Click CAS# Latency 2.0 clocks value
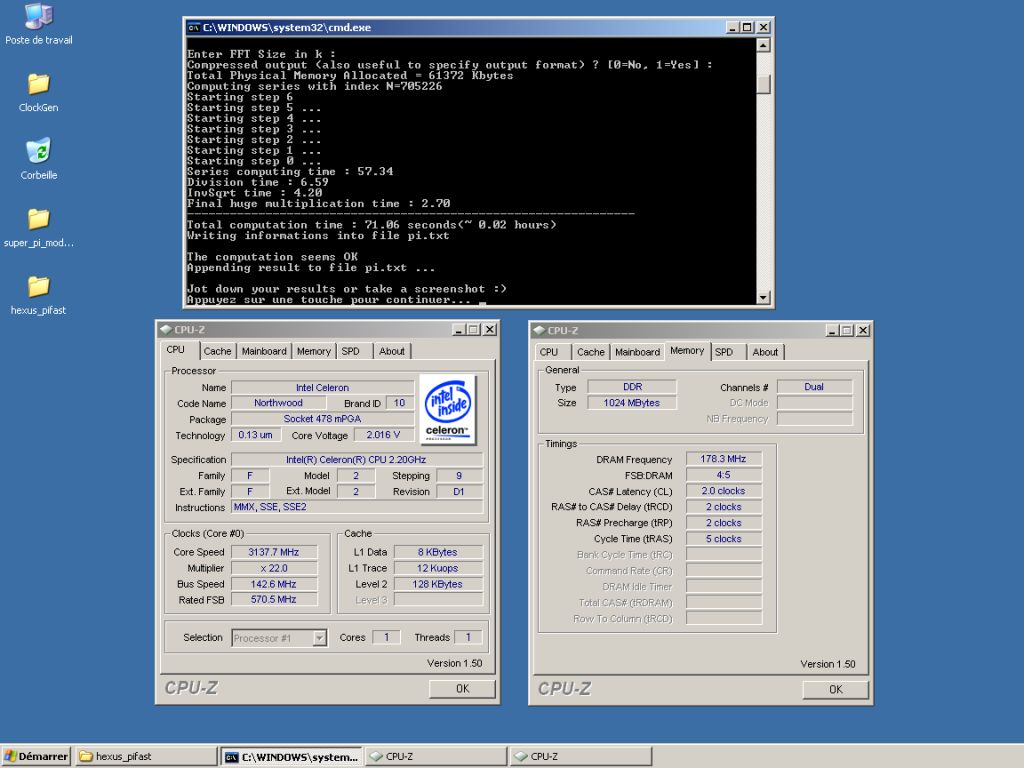1024x768 pixels. pos(724,491)
